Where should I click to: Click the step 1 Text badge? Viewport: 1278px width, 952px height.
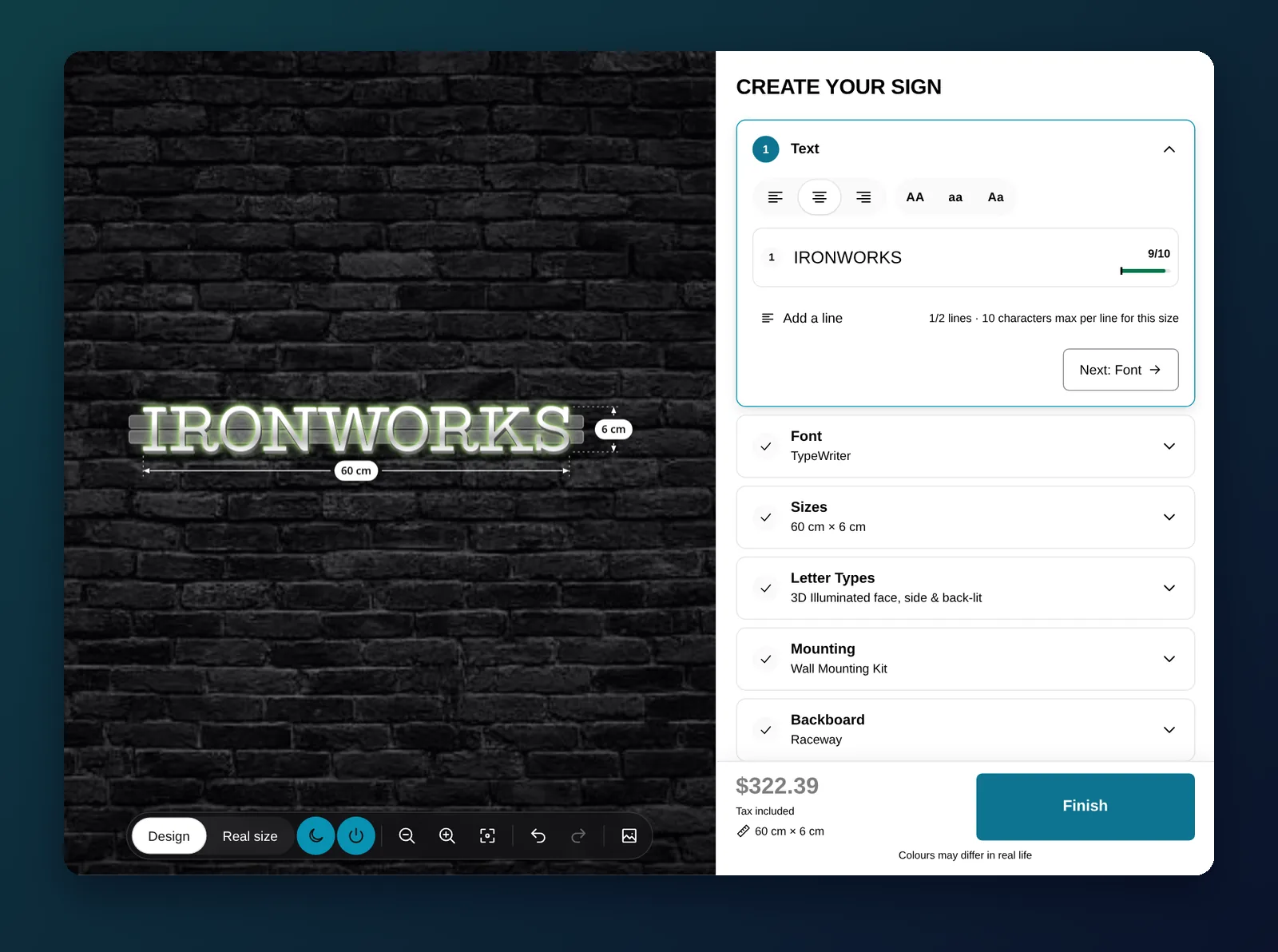pos(766,149)
